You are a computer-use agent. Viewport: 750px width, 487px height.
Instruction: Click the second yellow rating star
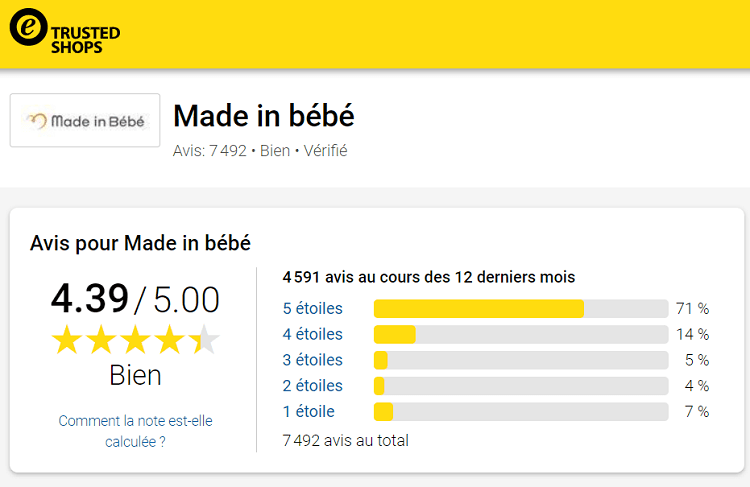pyautogui.click(x=101, y=340)
